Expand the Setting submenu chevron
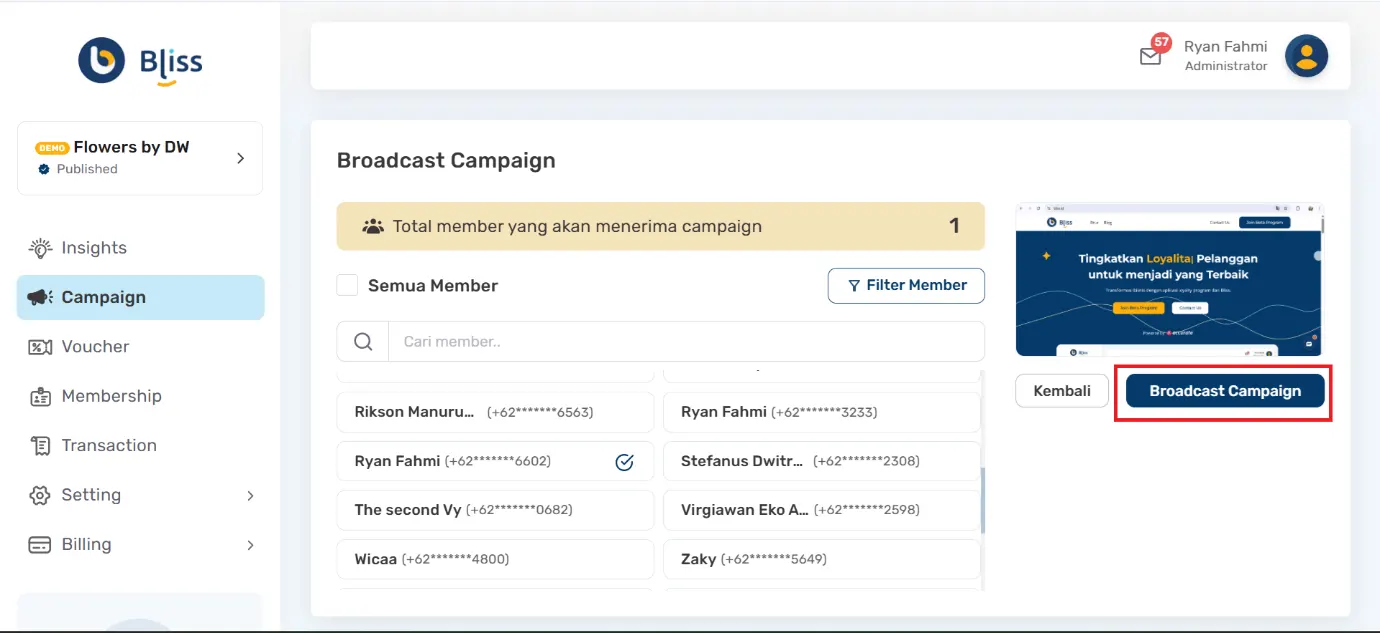The width and height of the screenshot is (1380, 633). [250, 496]
